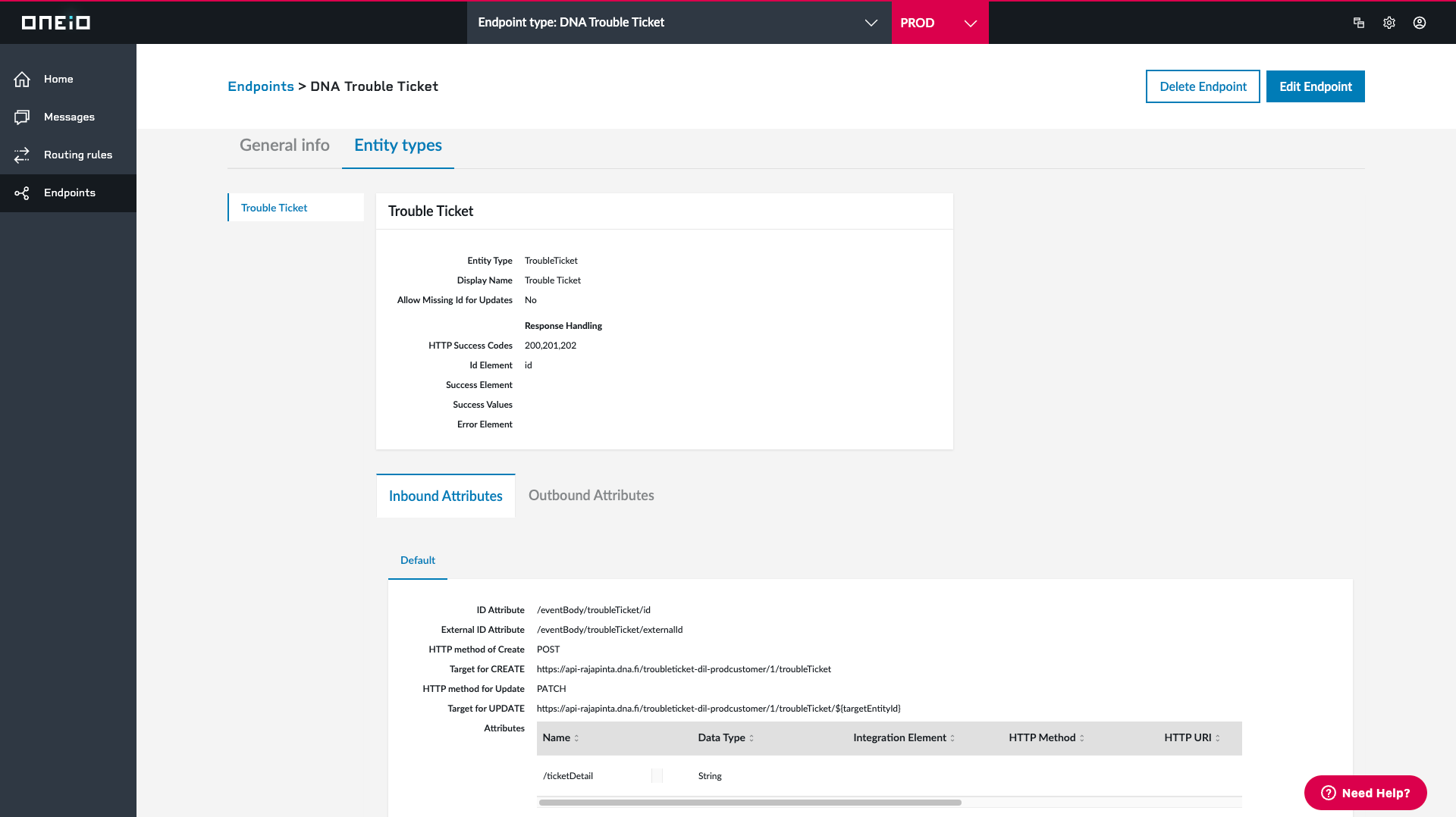Click the Target for UPDATE URL
The width and height of the screenshot is (1456, 817).
(719, 709)
